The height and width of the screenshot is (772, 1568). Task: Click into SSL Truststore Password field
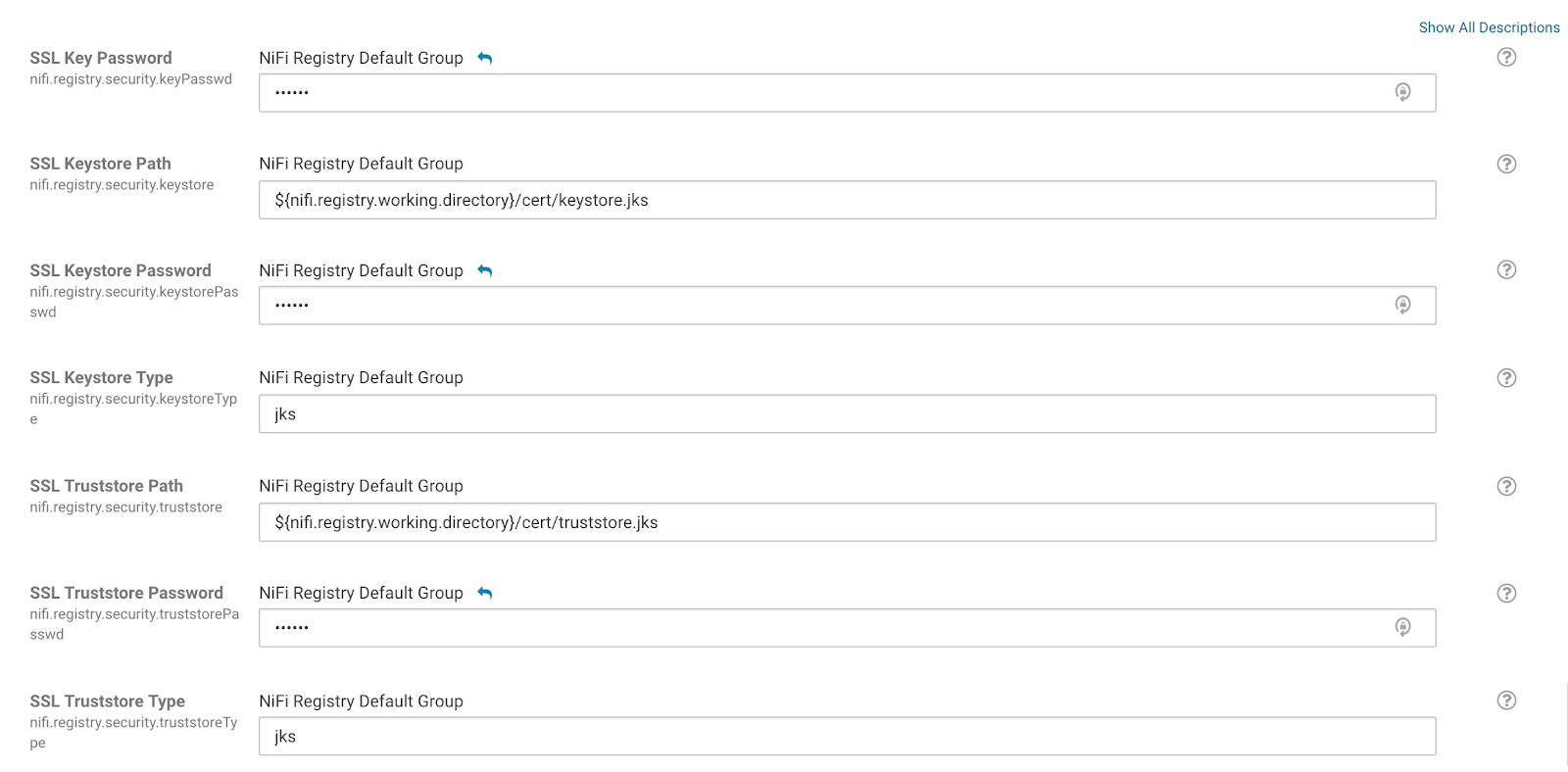[823, 628]
